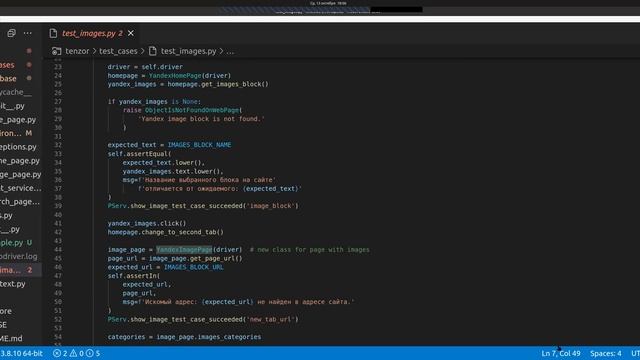Click the folder icon before tenzor breadcrumb

(x=57, y=51)
